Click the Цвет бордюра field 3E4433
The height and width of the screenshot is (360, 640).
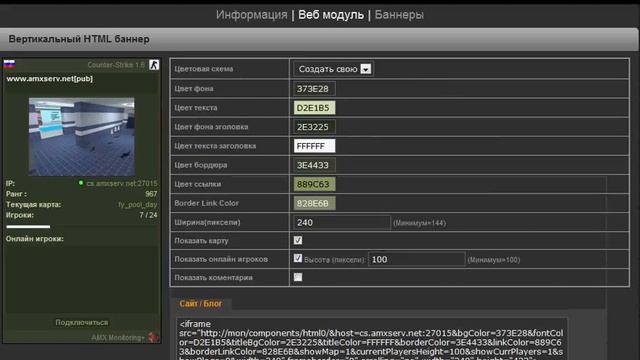click(x=314, y=165)
